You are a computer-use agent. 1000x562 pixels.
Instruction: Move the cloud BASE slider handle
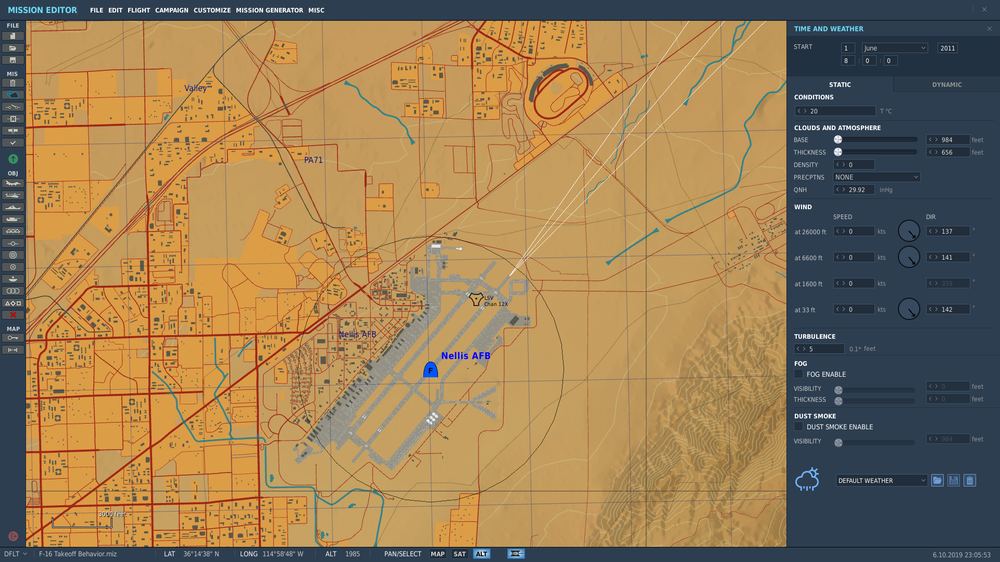838,140
